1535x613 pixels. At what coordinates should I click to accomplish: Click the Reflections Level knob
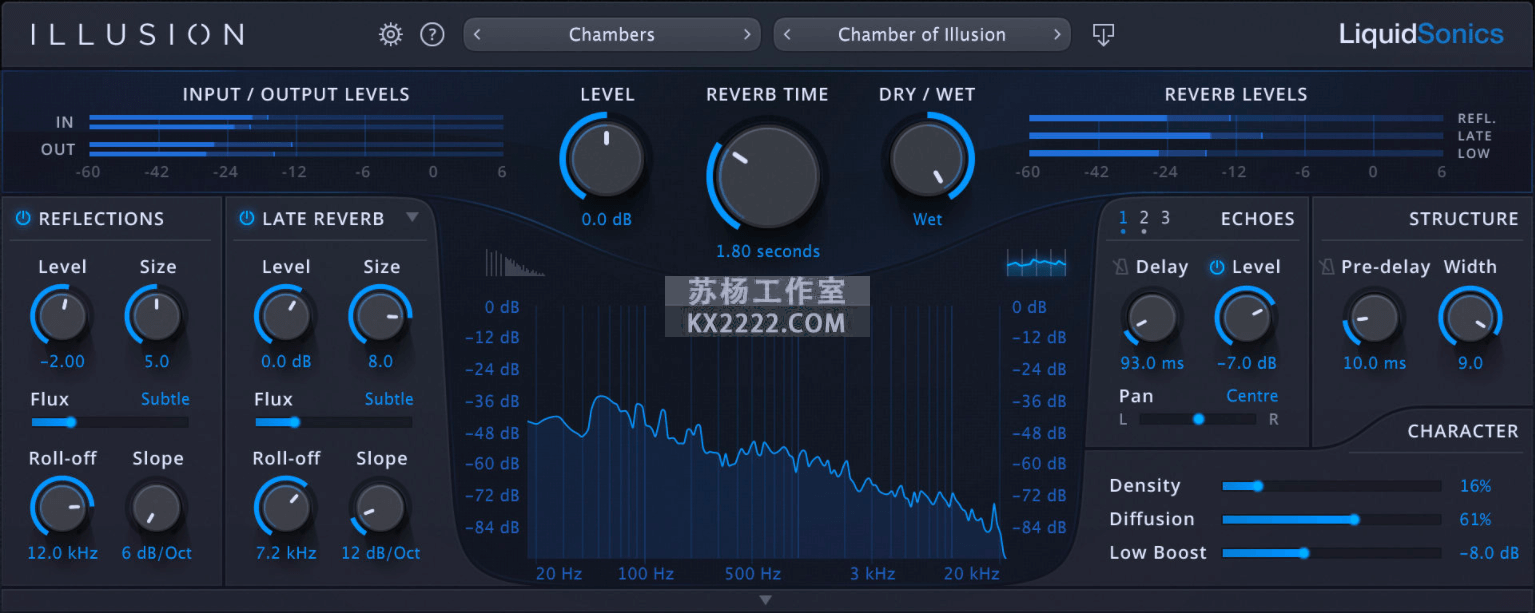[x=62, y=316]
